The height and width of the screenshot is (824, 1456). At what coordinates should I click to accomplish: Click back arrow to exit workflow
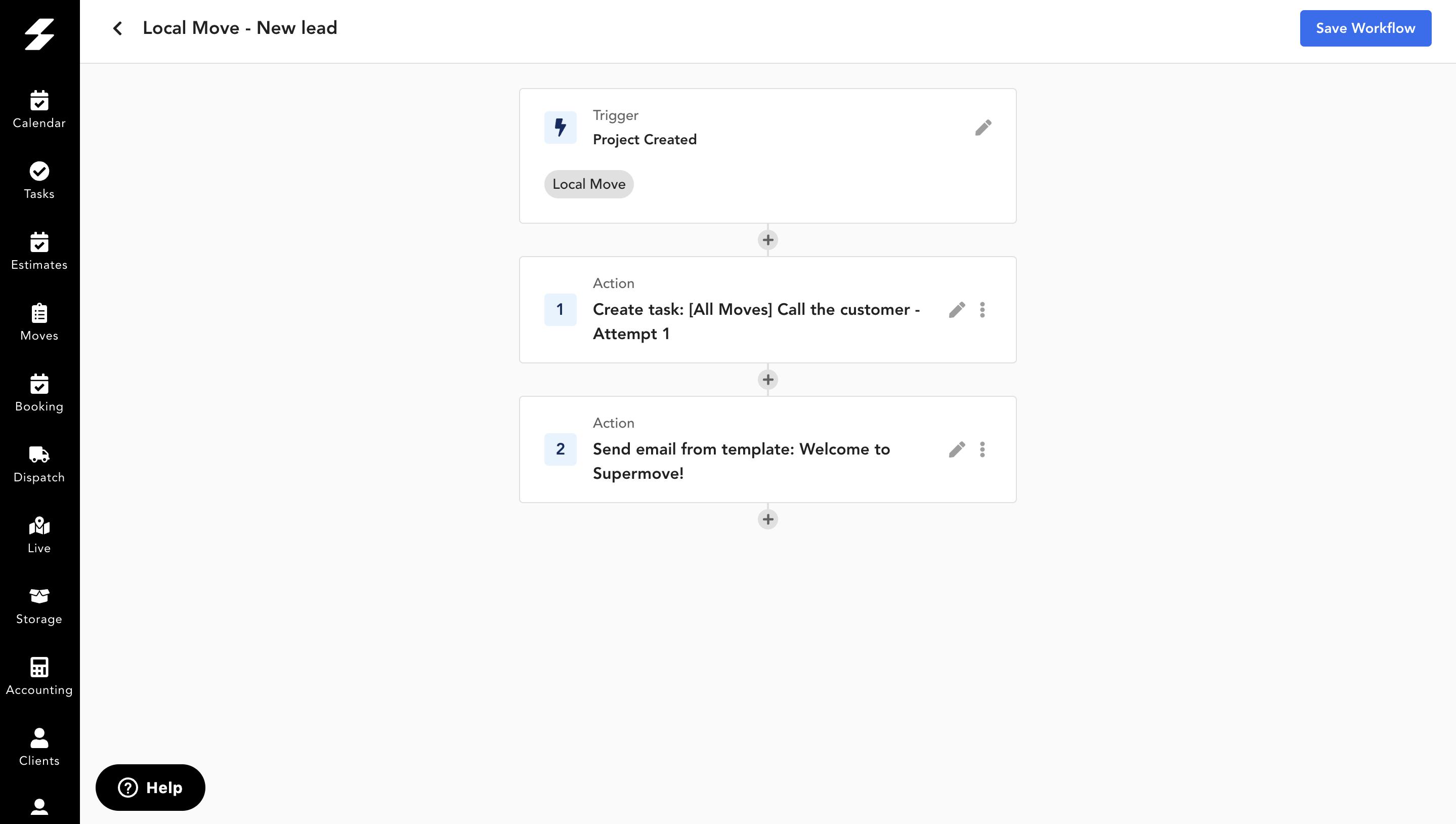117,28
